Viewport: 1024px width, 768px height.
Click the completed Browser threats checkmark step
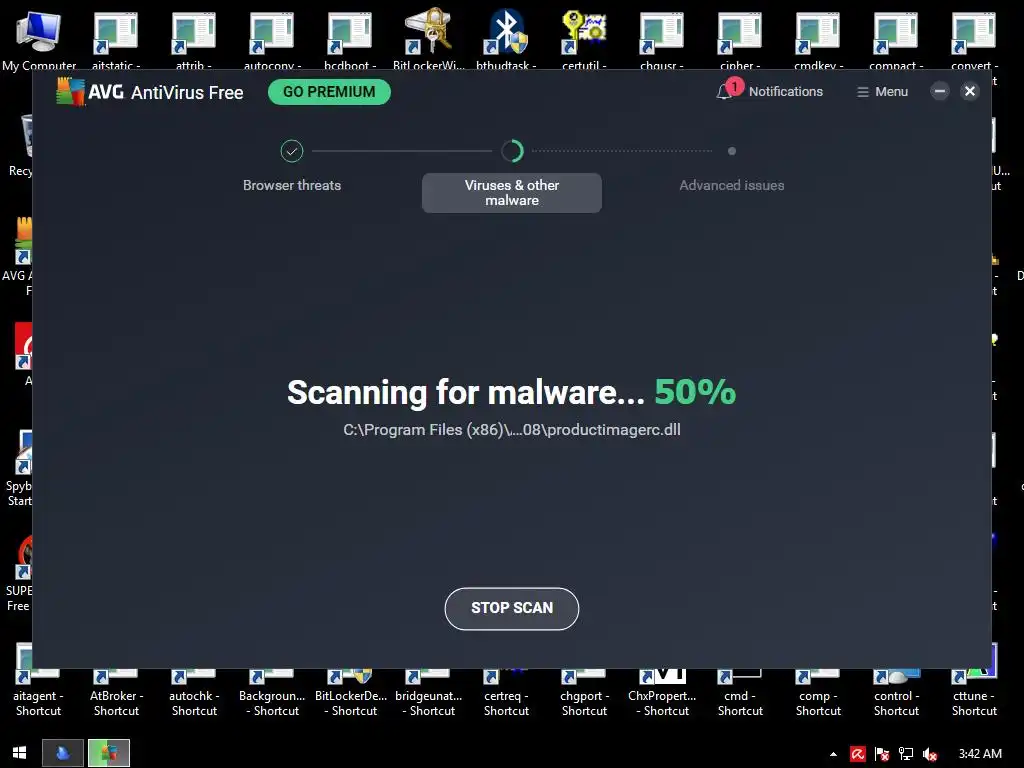click(x=292, y=151)
